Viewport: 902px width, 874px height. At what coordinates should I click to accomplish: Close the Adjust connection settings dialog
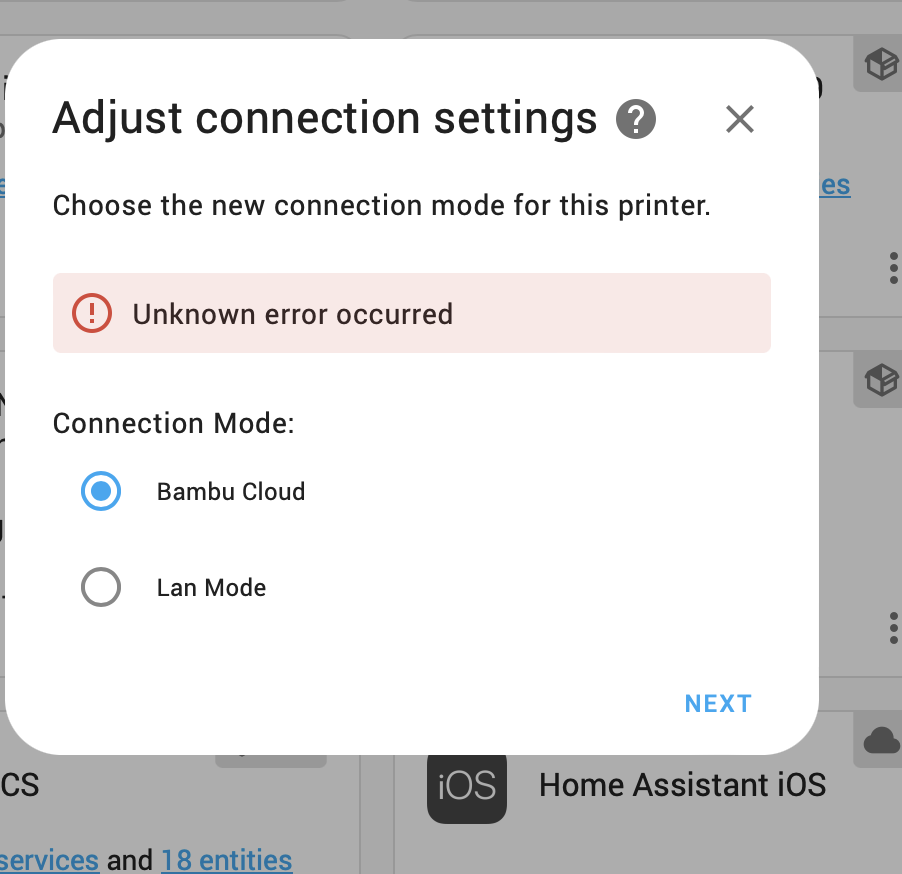pos(739,119)
